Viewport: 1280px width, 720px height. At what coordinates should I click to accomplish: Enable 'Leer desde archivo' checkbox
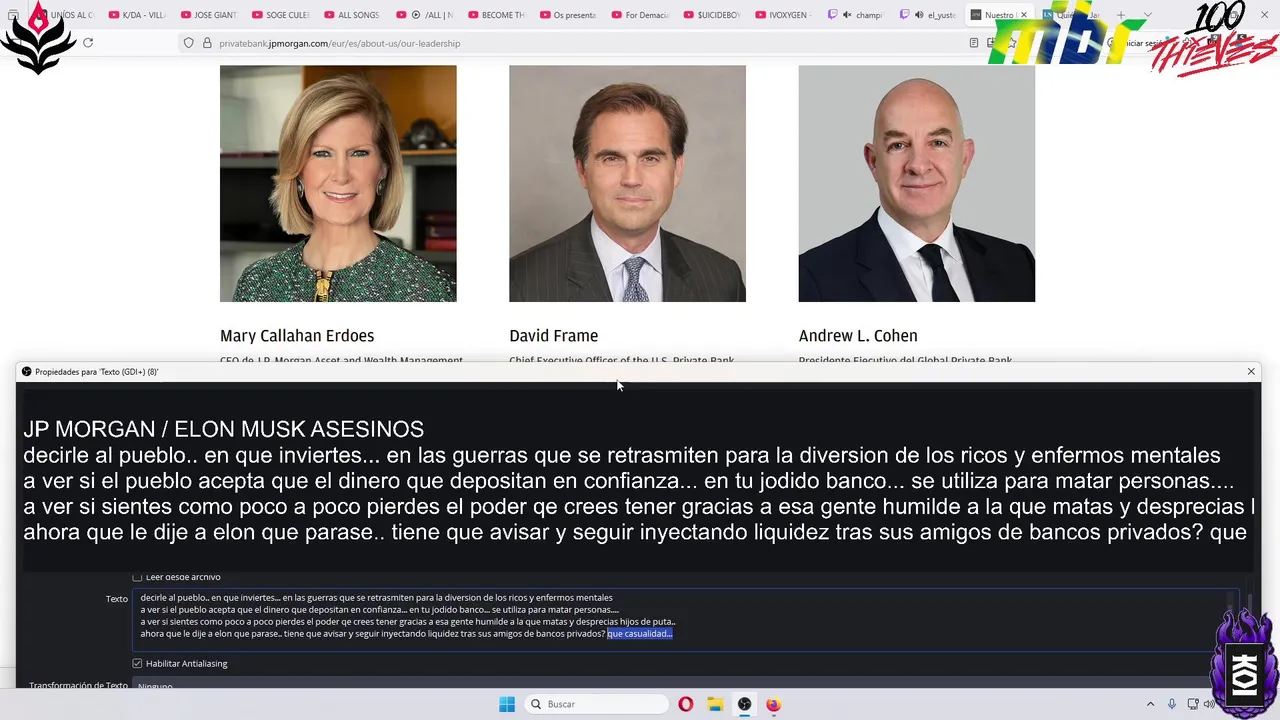(x=137, y=577)
